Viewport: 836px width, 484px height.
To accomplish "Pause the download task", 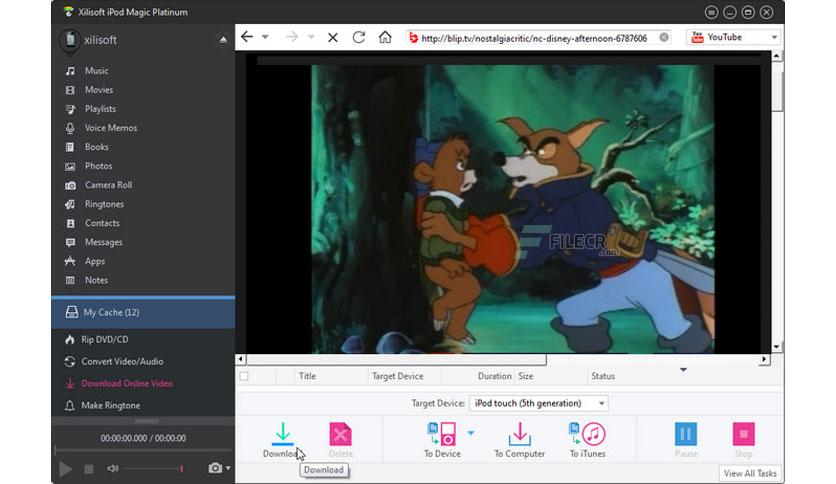I will tap(686, 440).
